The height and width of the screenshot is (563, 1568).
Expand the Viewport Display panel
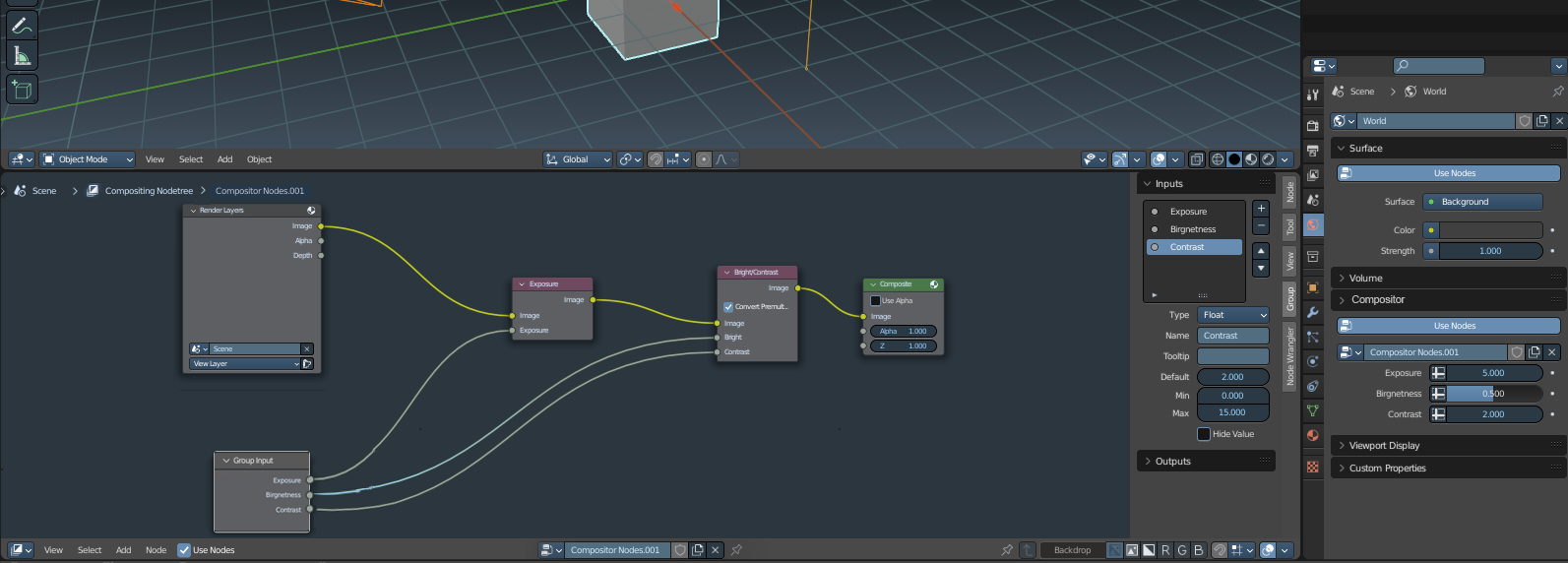(x=1448, y=446)
